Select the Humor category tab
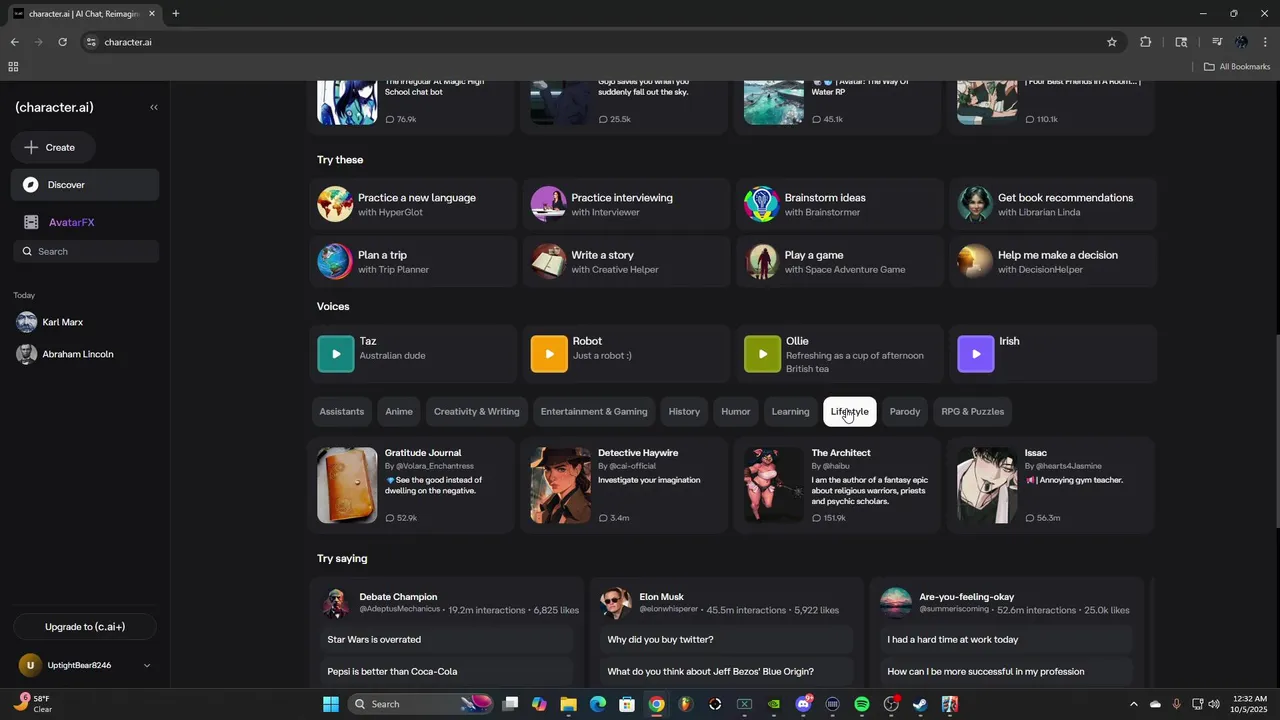1280x720 pixels. click(x=736, y=411)
